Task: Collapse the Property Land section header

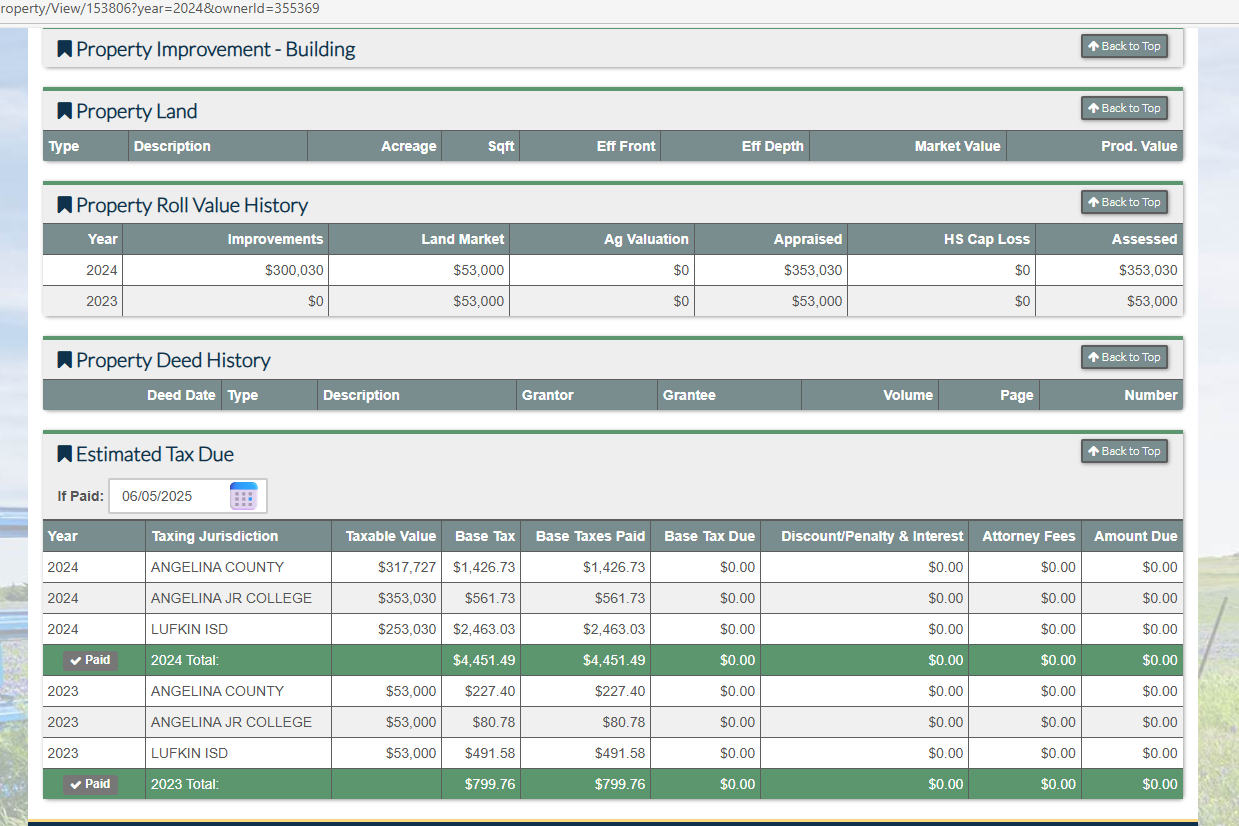Action: [x=137, y=111]
